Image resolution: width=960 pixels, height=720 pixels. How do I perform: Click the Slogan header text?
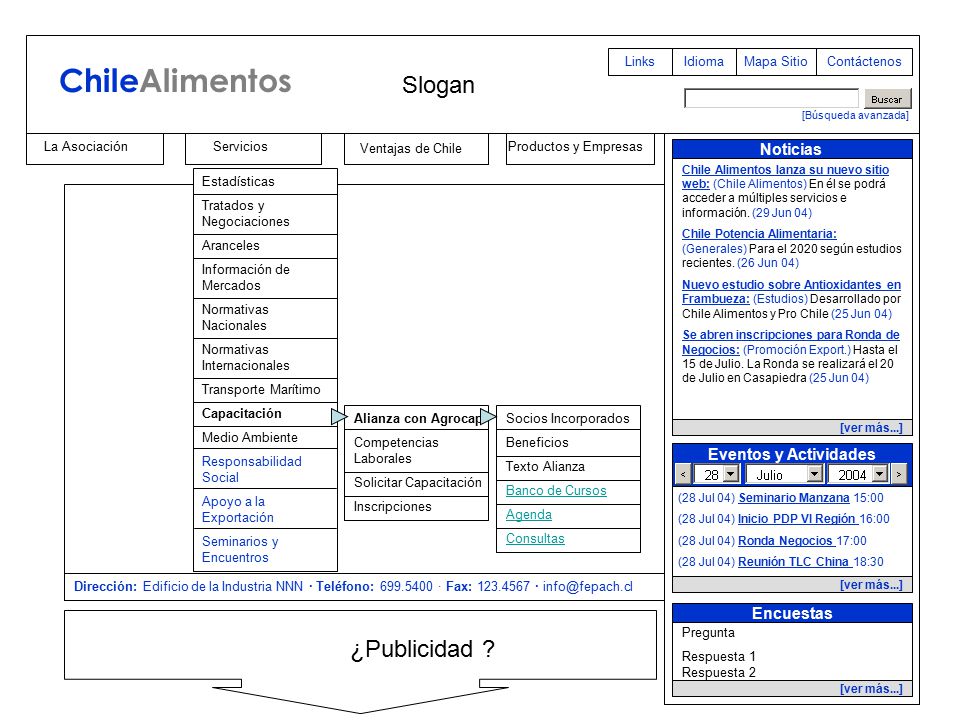coord(438,86)
